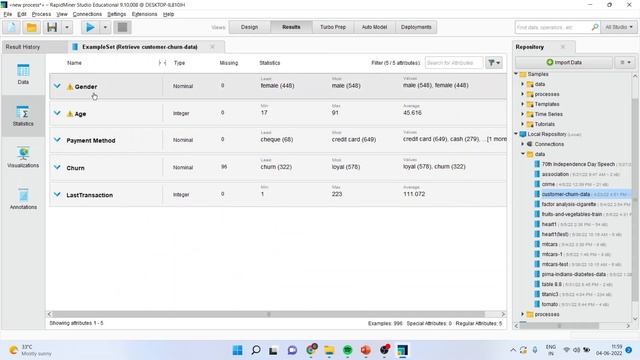
Task: Click the global search input field
Action: pyautogui.click(x=553, y=27)
